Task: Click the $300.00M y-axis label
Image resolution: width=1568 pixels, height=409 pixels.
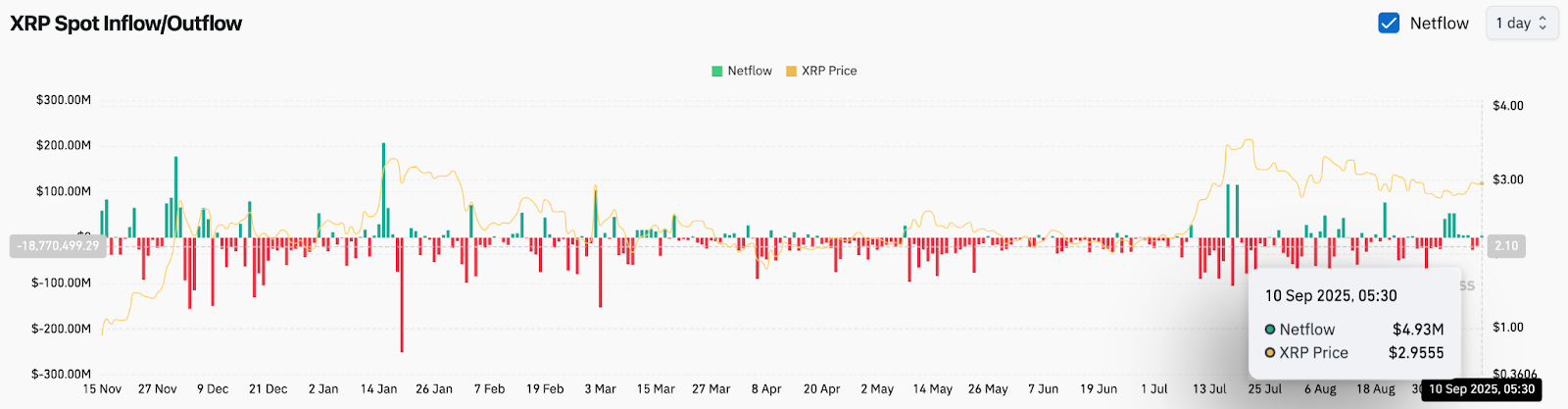Action: tap(64, 100)
